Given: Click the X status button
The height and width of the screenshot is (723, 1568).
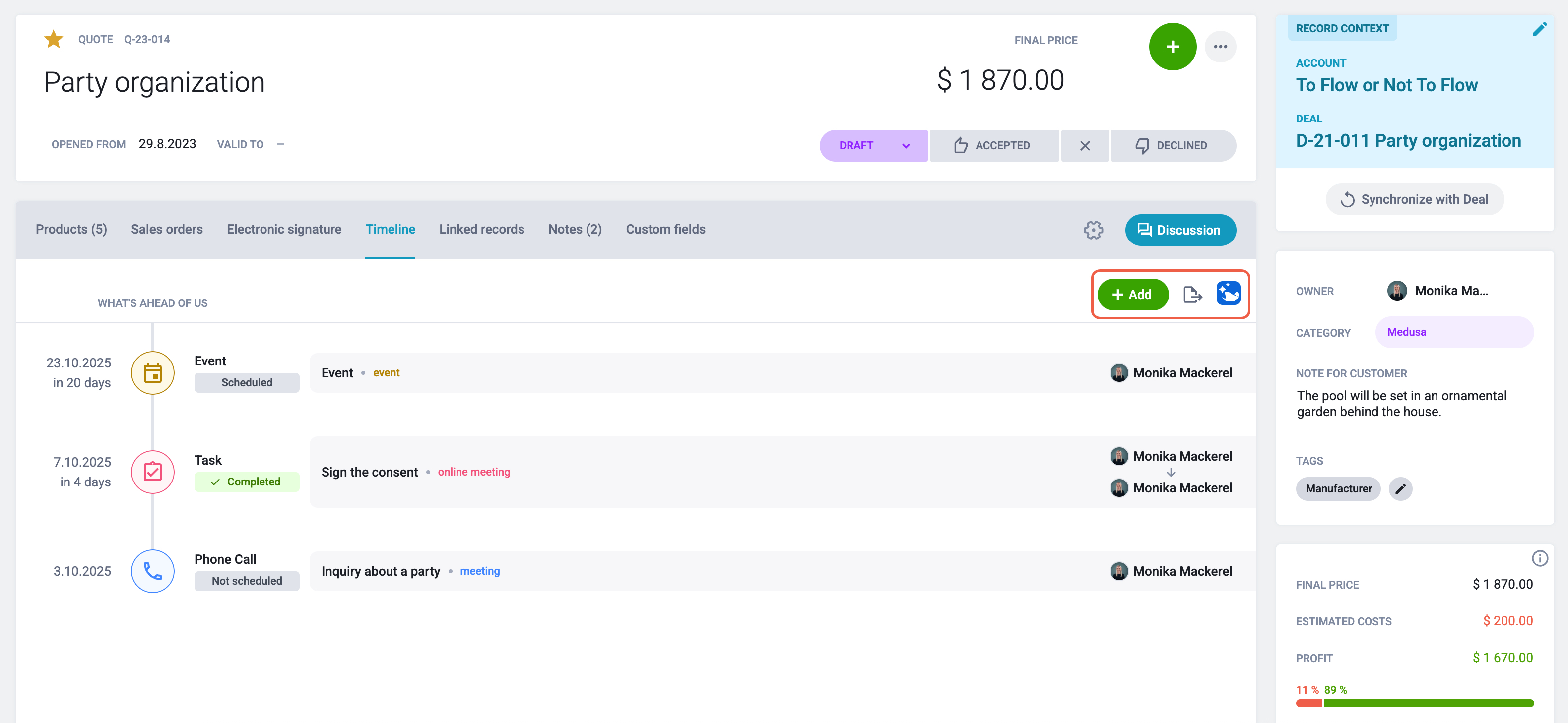Looking at the screenshot, I should 1085,145.
